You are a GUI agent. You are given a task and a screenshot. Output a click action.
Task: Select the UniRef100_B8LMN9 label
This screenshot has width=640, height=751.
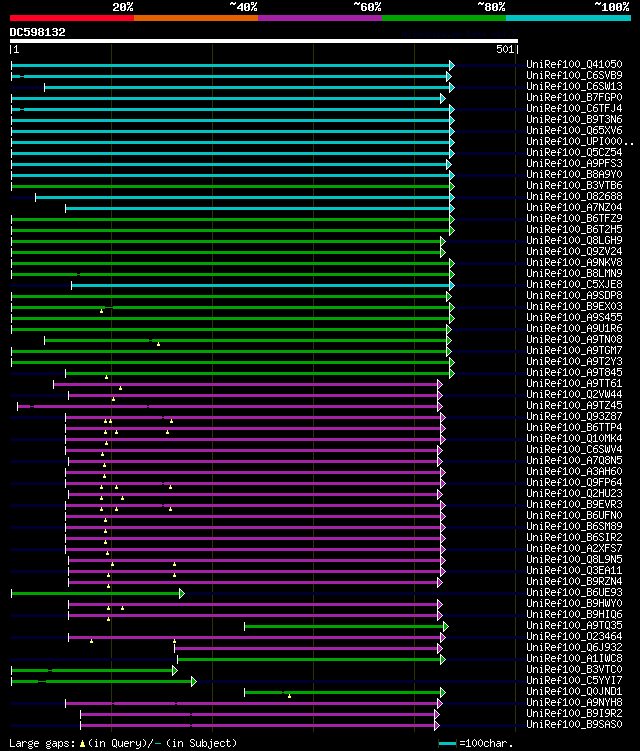coord(574,273)
